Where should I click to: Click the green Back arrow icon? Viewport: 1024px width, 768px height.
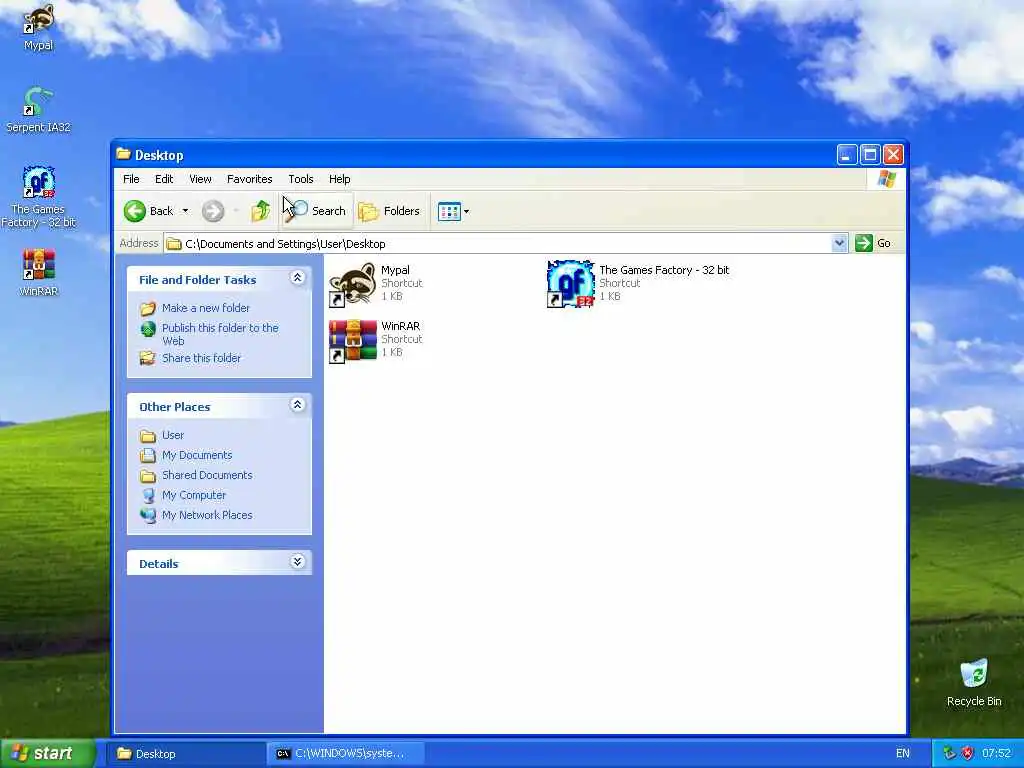coord(135,211)
